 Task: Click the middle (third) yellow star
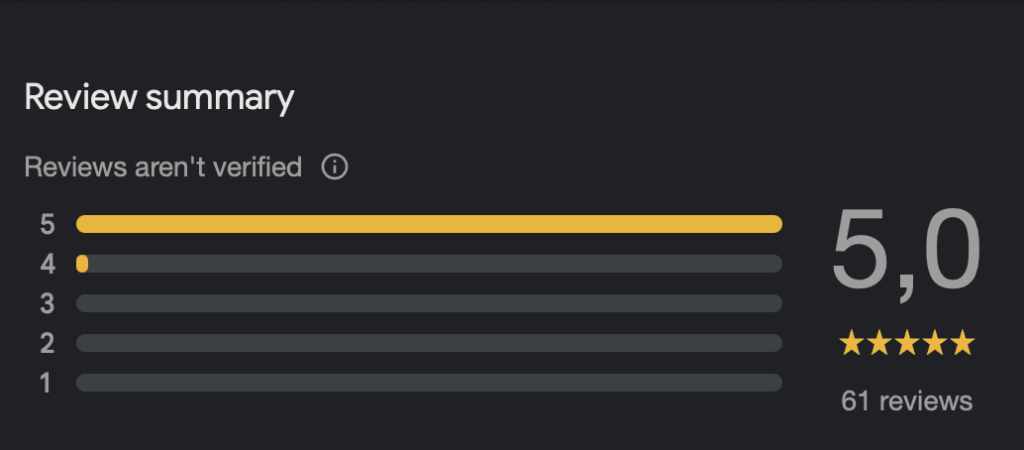(x=907, y=344)
